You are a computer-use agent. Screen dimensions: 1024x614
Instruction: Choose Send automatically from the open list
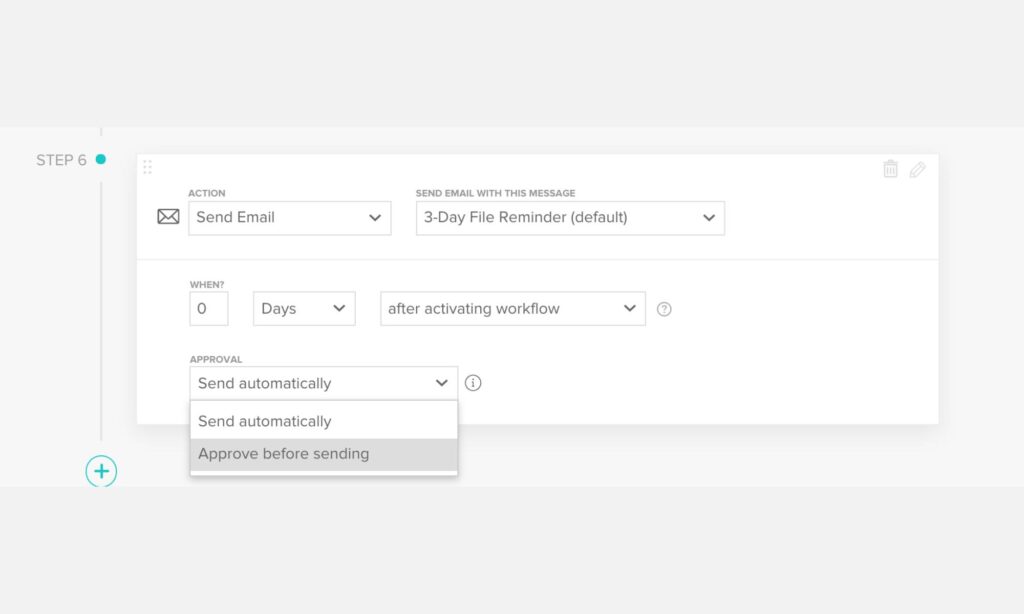(324, 421)
